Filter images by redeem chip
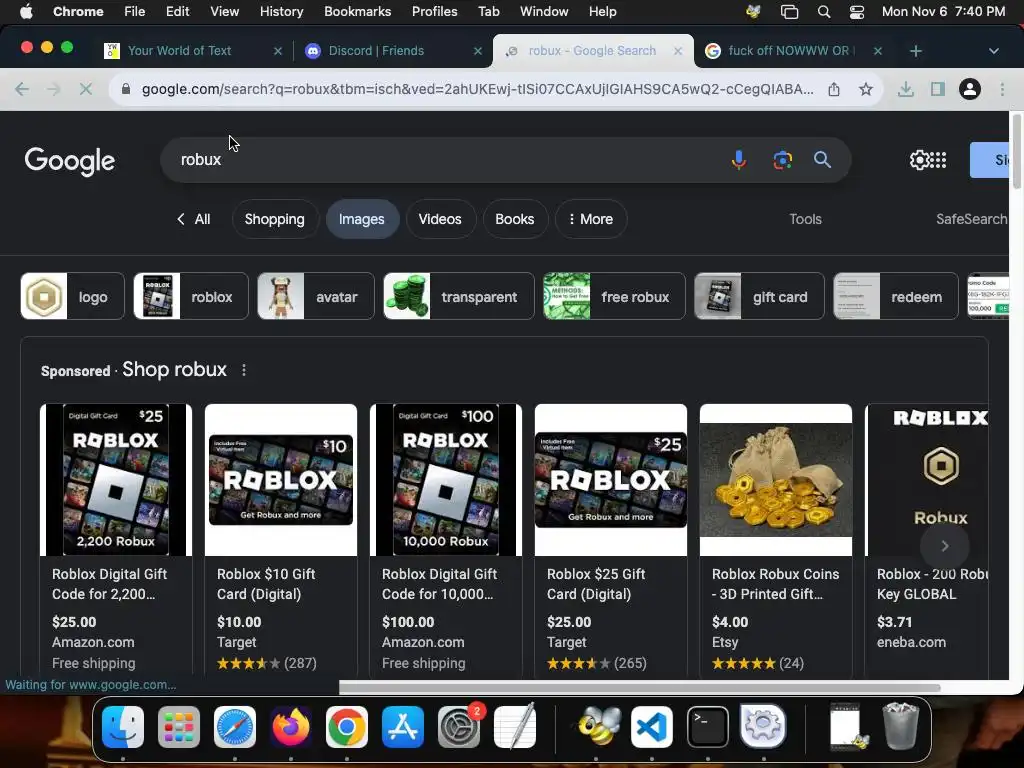 pos(896,296)
